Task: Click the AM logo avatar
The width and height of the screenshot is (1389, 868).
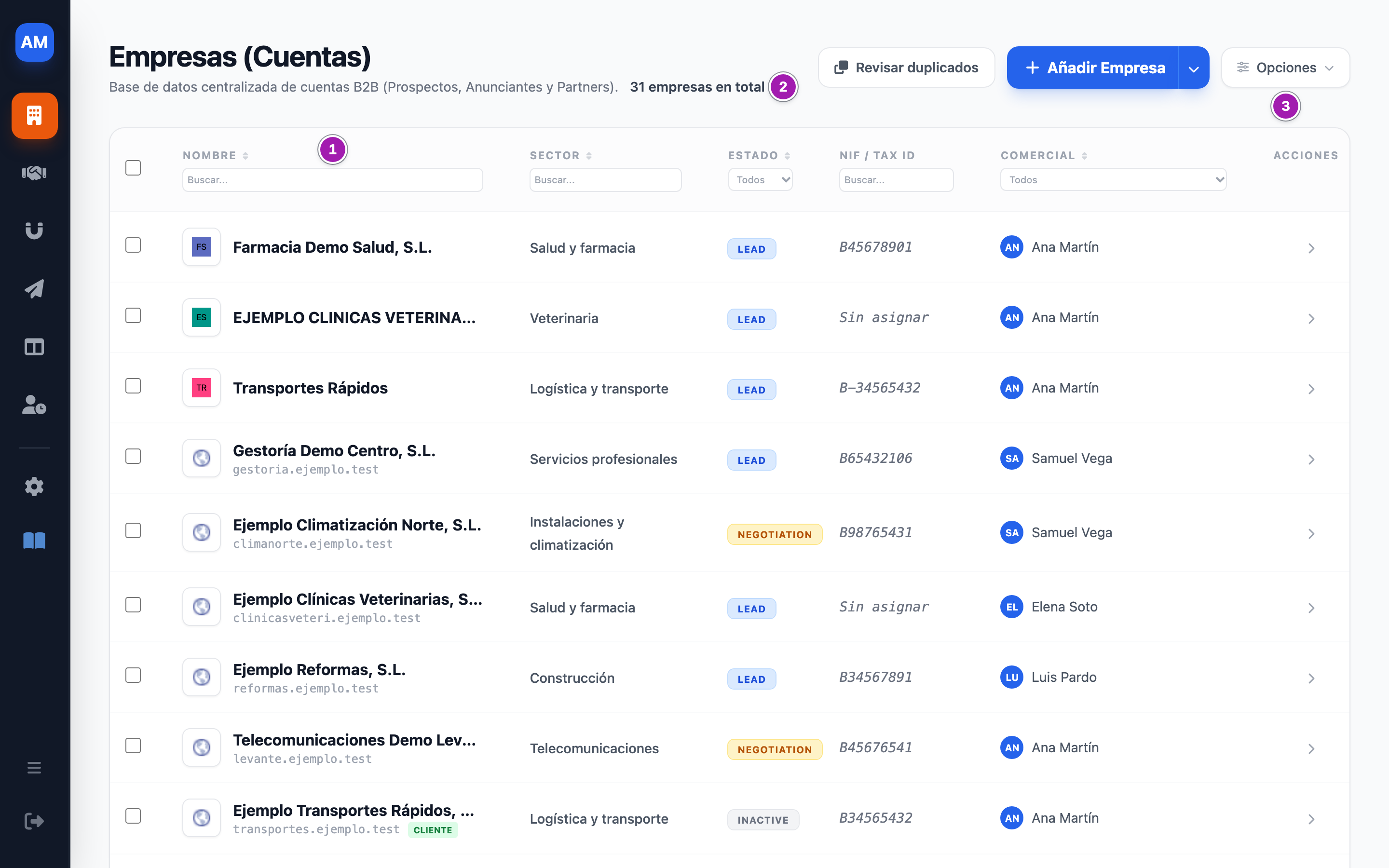Action: pyautogui.click(x=34, y=42)
